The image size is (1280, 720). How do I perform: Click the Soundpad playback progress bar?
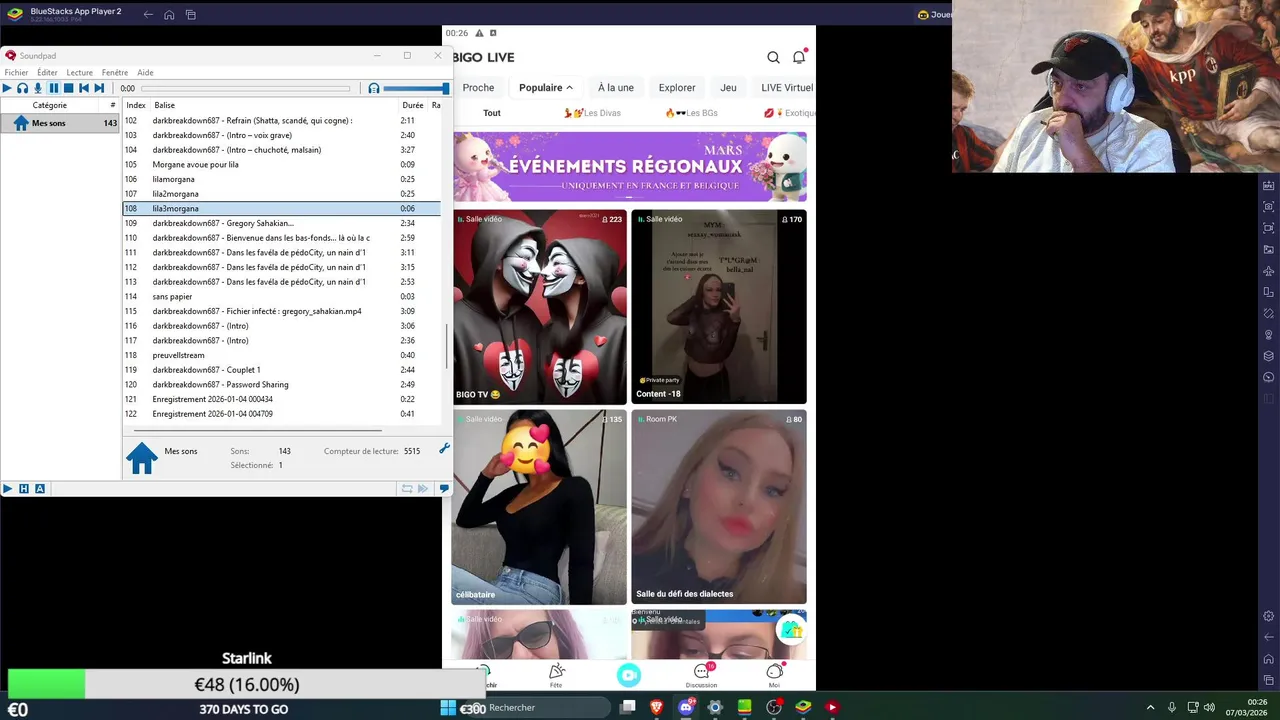[x=245, y=88]
